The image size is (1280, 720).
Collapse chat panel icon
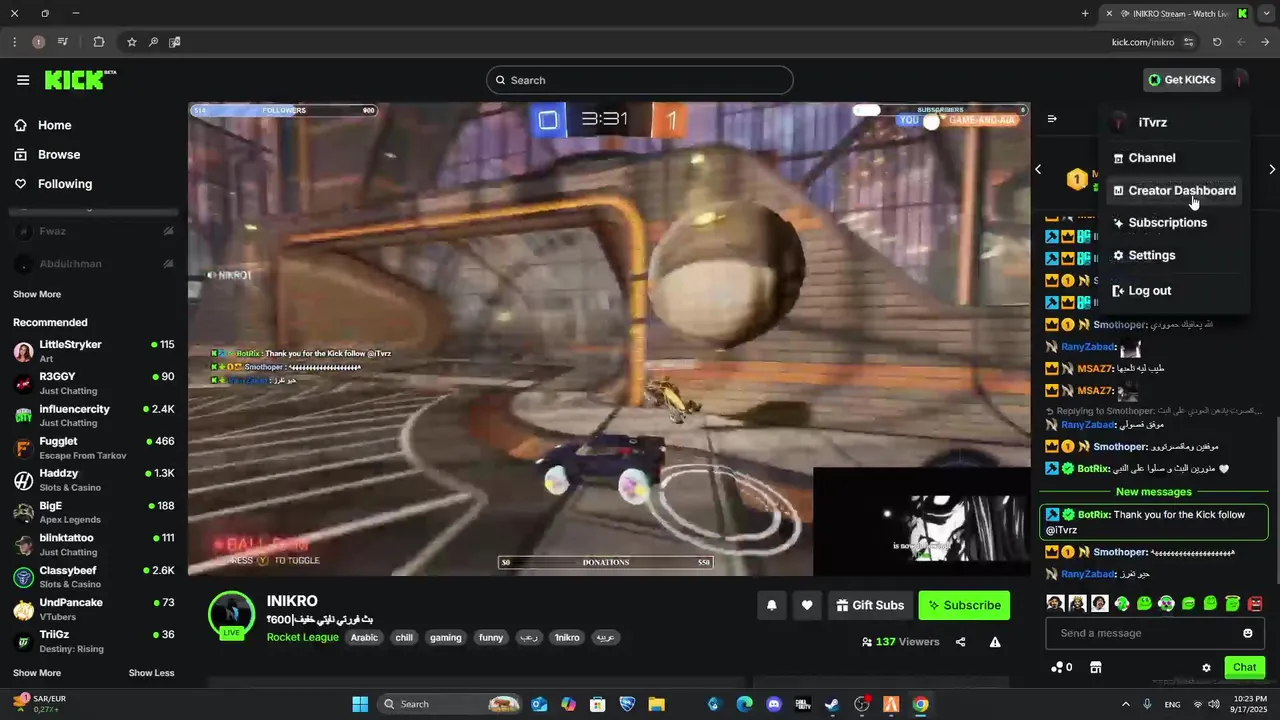point(1052,119)
